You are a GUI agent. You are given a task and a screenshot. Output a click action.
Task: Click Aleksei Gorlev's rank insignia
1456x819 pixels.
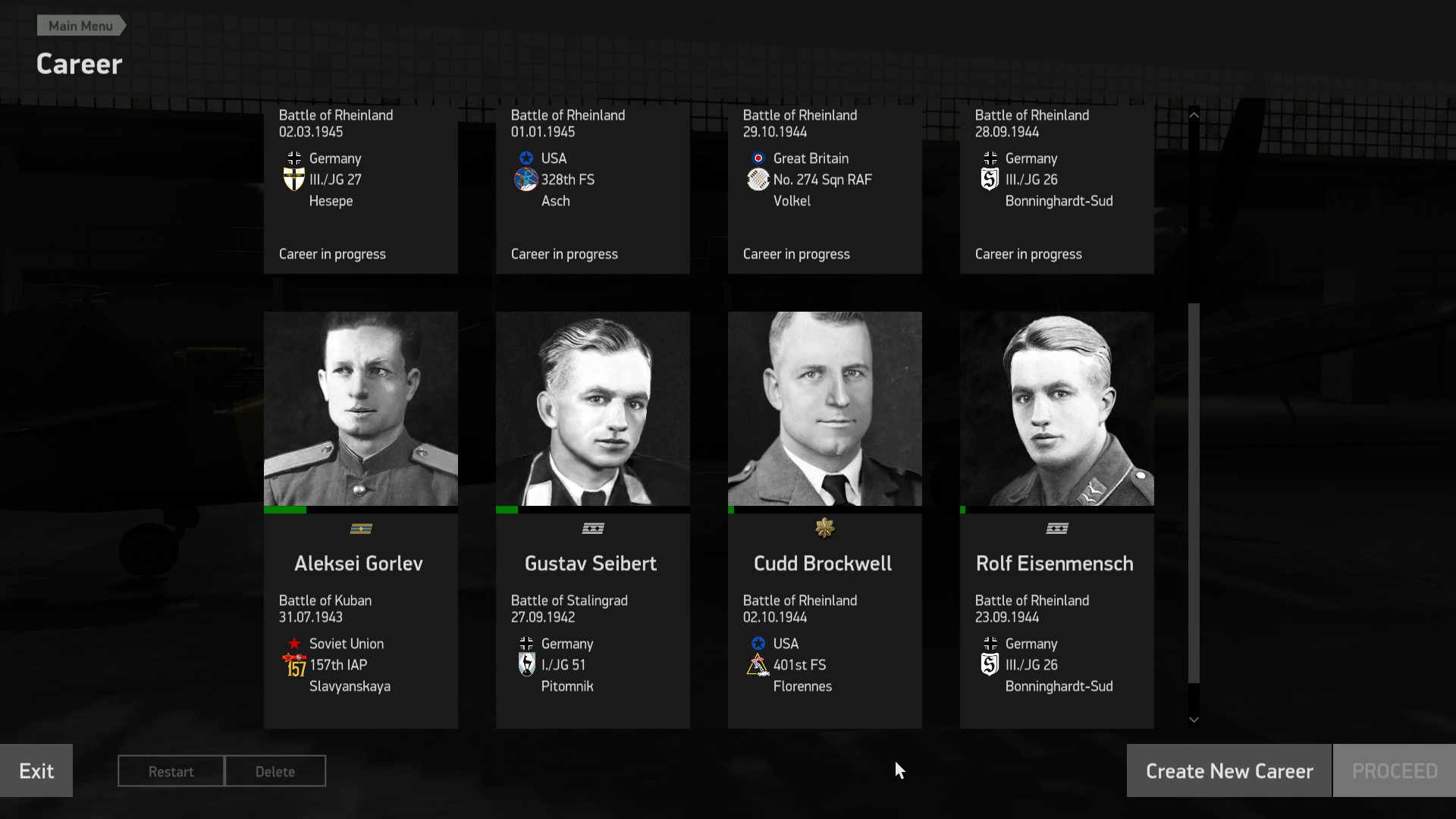[x=361, y=529]
